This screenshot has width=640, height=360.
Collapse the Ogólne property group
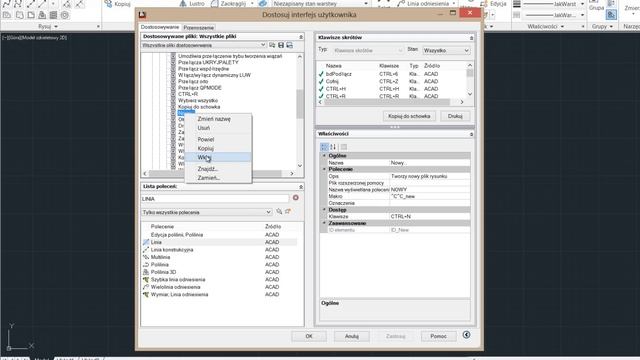pos(324,156)
